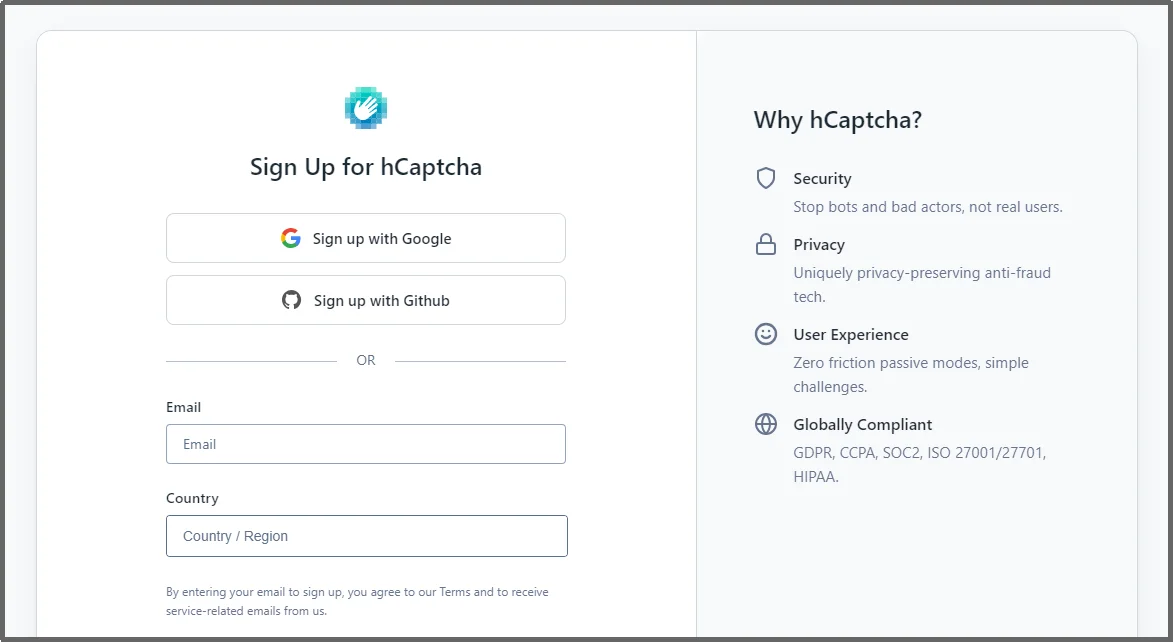The width and height of the screenshot is (1173, 643).
Task: Click the Security section title
Action: click(x=822, y=178)
